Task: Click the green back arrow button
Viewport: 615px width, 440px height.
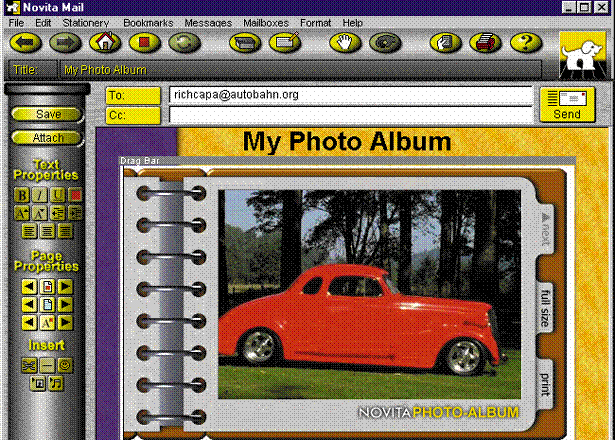Action: [x=25, y=43]
